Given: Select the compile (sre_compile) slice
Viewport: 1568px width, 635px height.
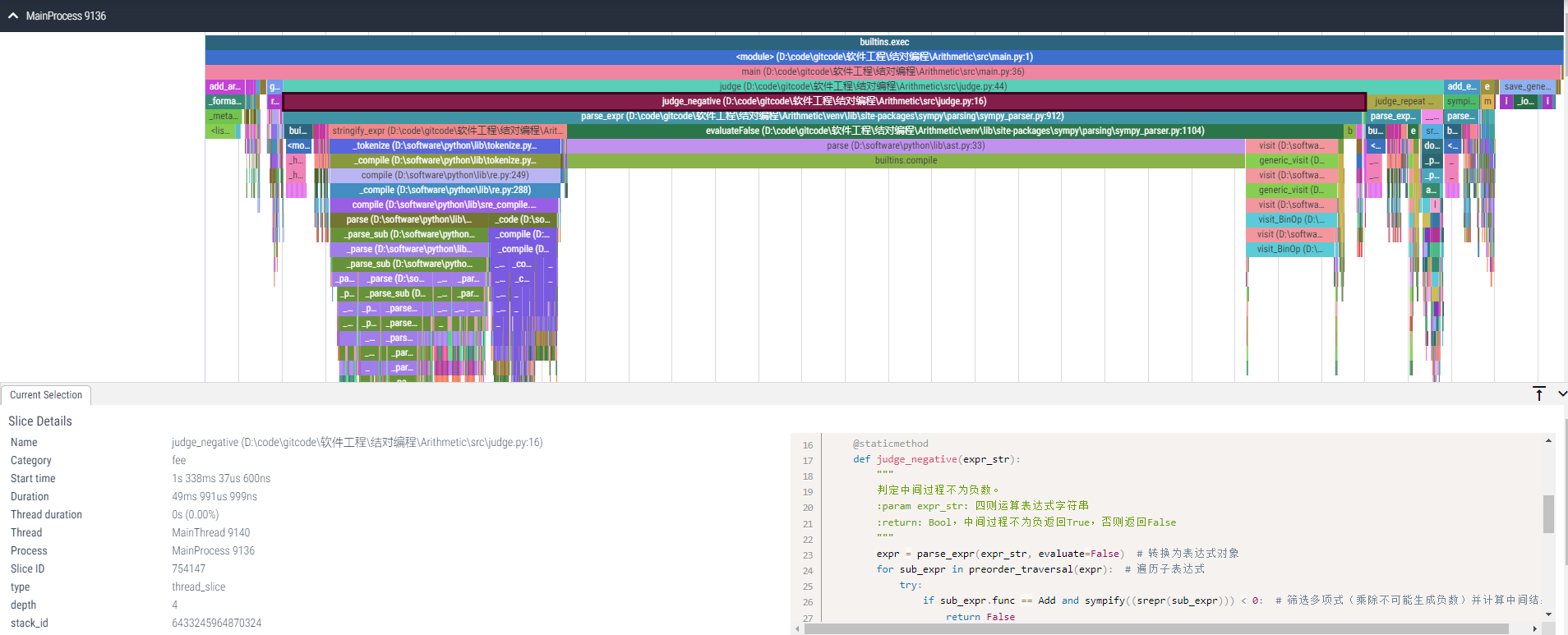Looking at the screenshot, I should [444, 205].
